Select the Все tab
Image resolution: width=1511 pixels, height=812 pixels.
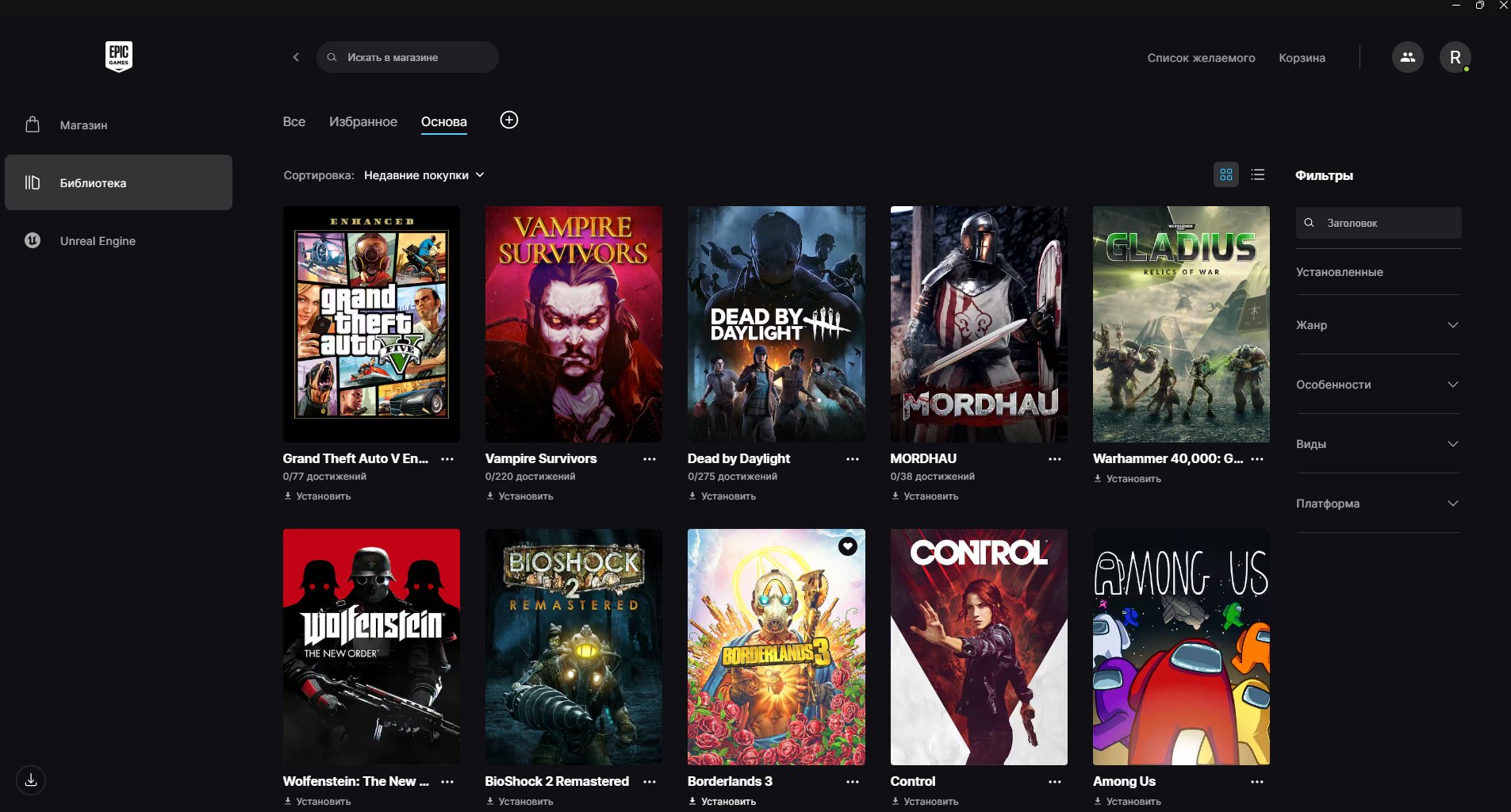[294, 121]
